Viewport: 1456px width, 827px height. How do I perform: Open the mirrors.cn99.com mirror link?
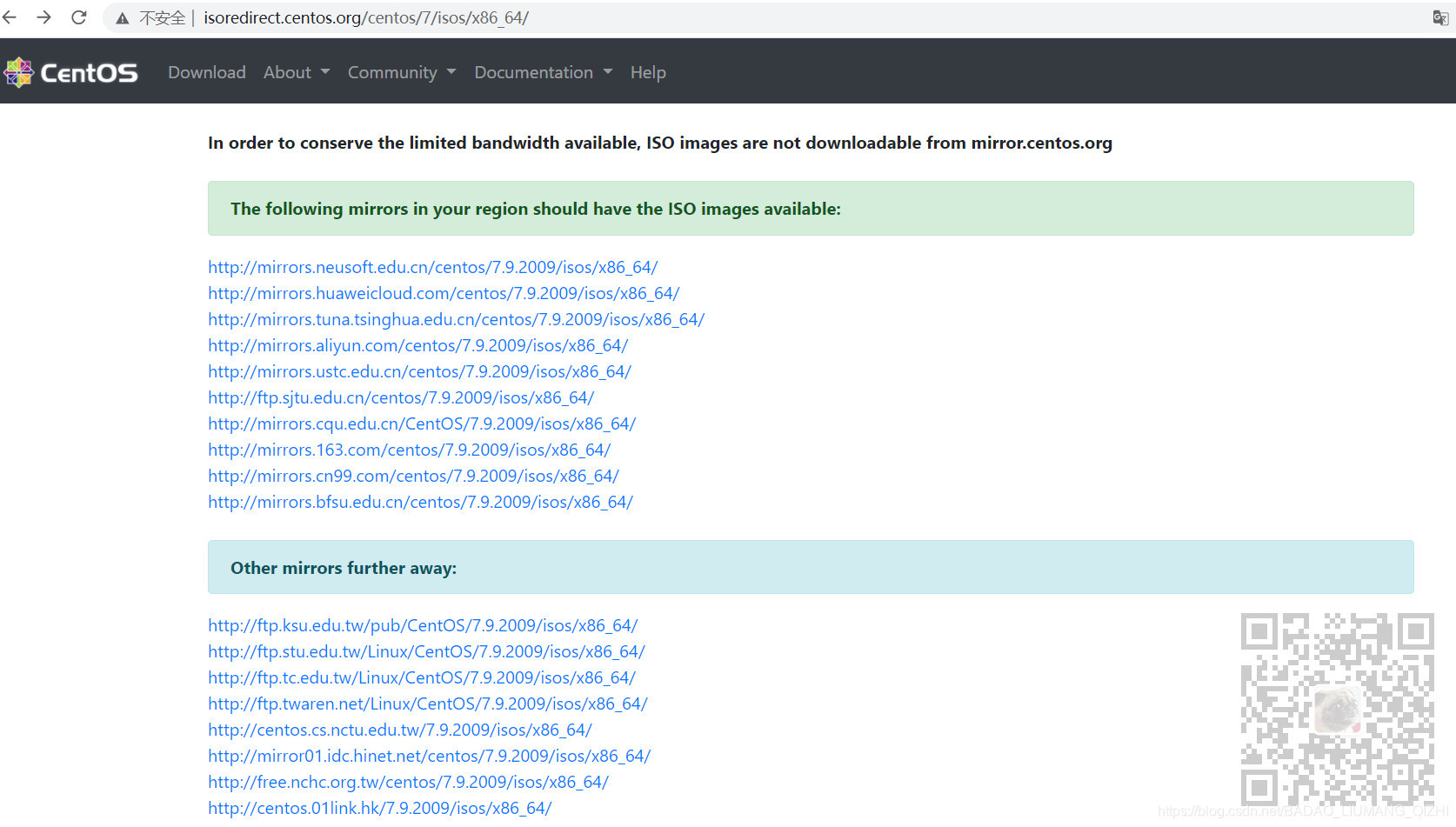pyautogui.click(x=413, y=476)
